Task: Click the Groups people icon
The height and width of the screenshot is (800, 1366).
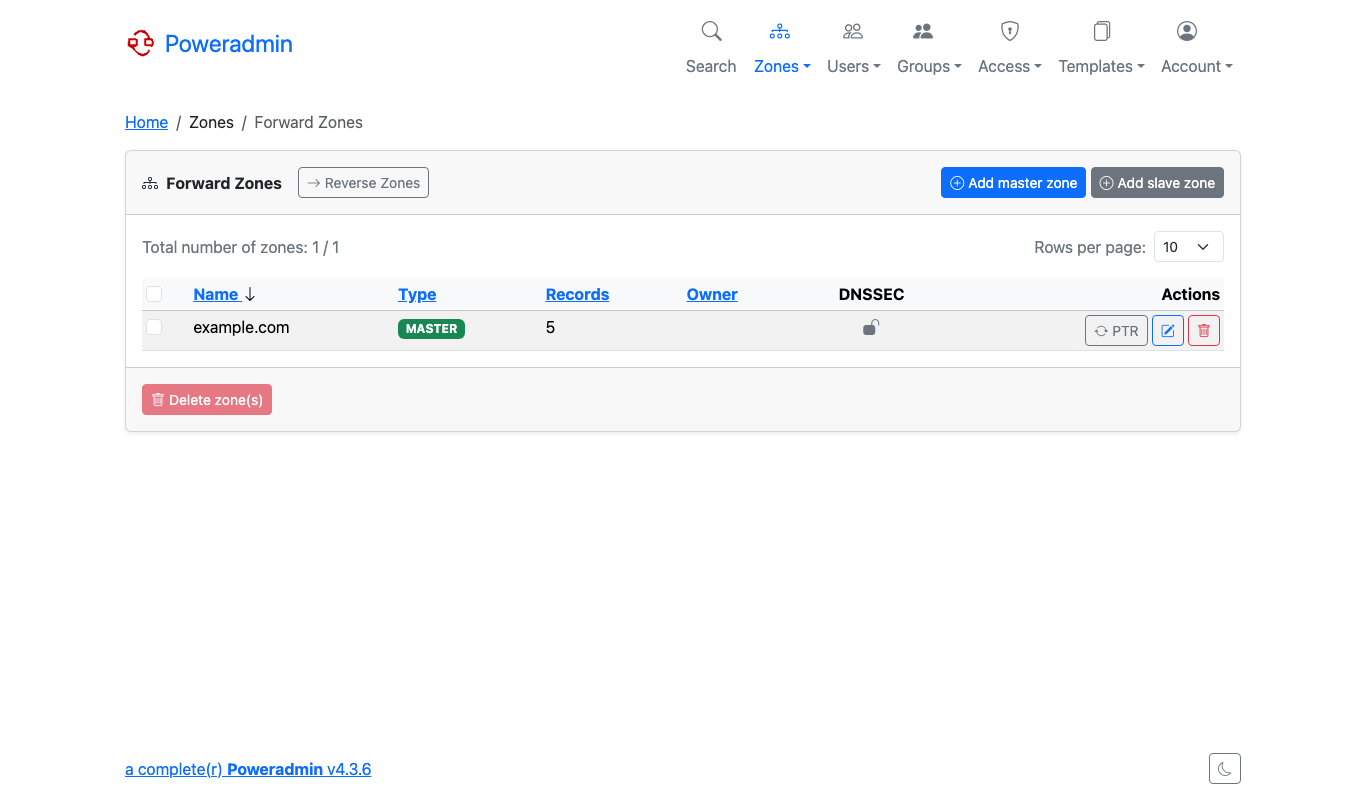Action: [923, 31]
